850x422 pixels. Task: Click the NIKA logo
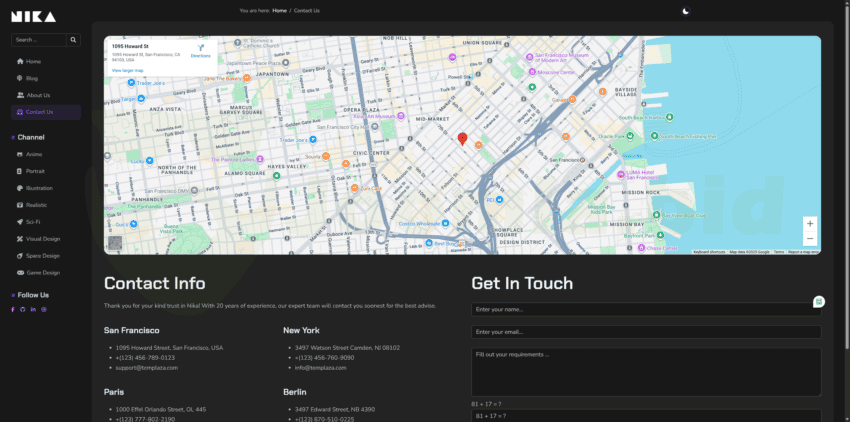click(34, 16)
